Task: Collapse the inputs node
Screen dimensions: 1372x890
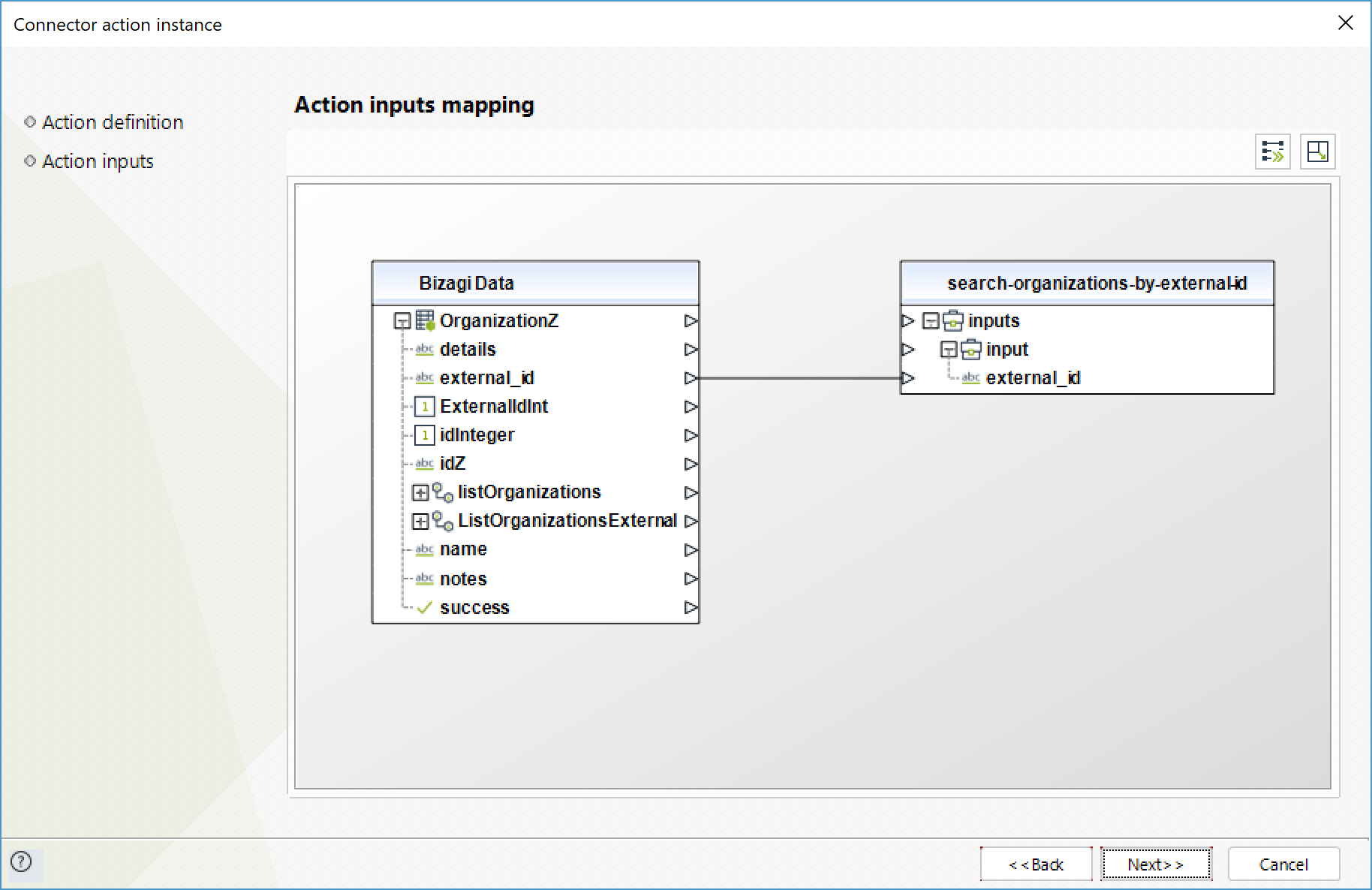Action: tap(931, 321)
